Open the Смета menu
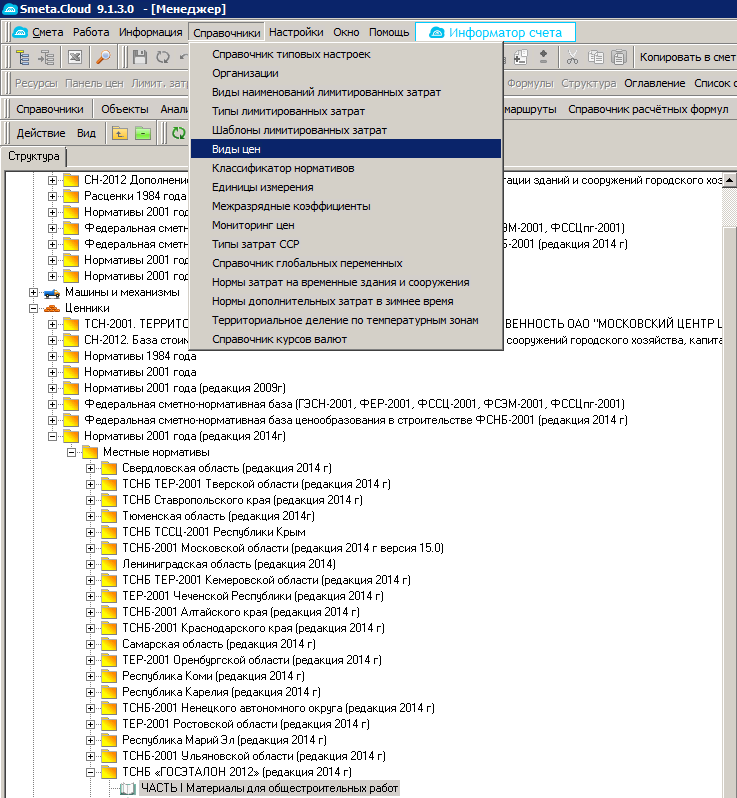 48,33
